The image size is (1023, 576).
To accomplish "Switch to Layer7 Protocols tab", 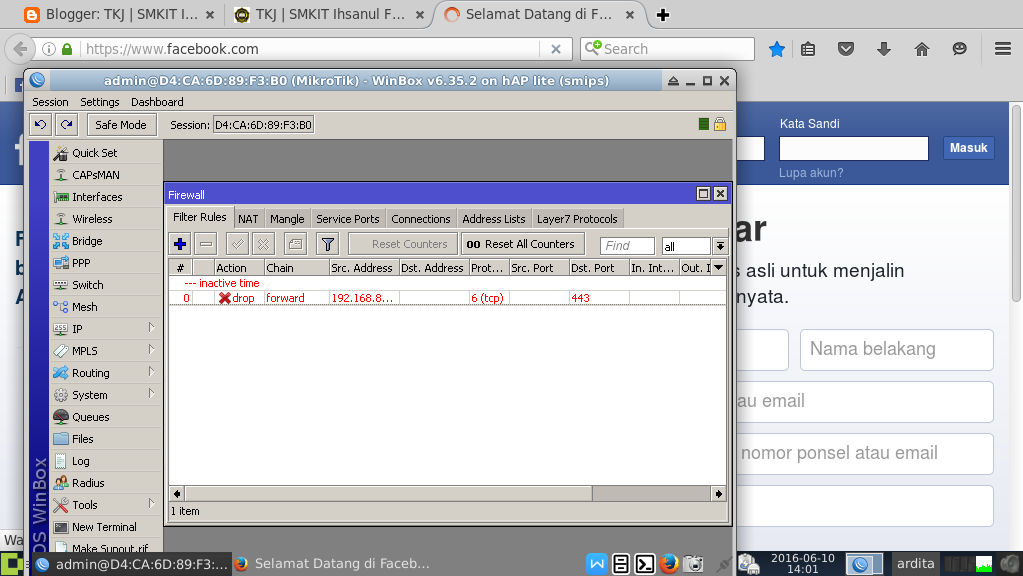I will click(x=577, y=219).
